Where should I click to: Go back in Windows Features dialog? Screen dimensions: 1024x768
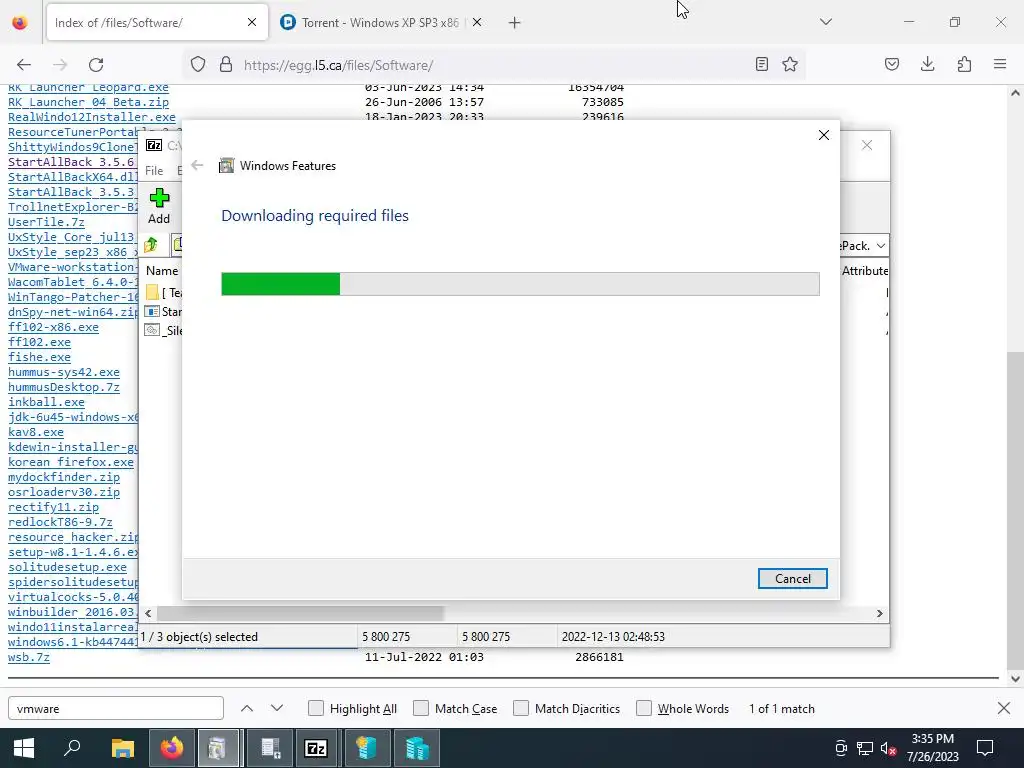197,165
